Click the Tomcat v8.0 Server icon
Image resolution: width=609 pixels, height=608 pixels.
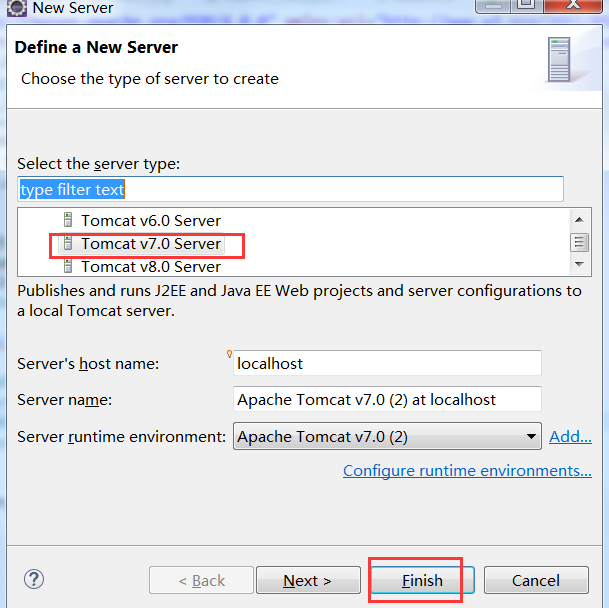pos(68,266)
